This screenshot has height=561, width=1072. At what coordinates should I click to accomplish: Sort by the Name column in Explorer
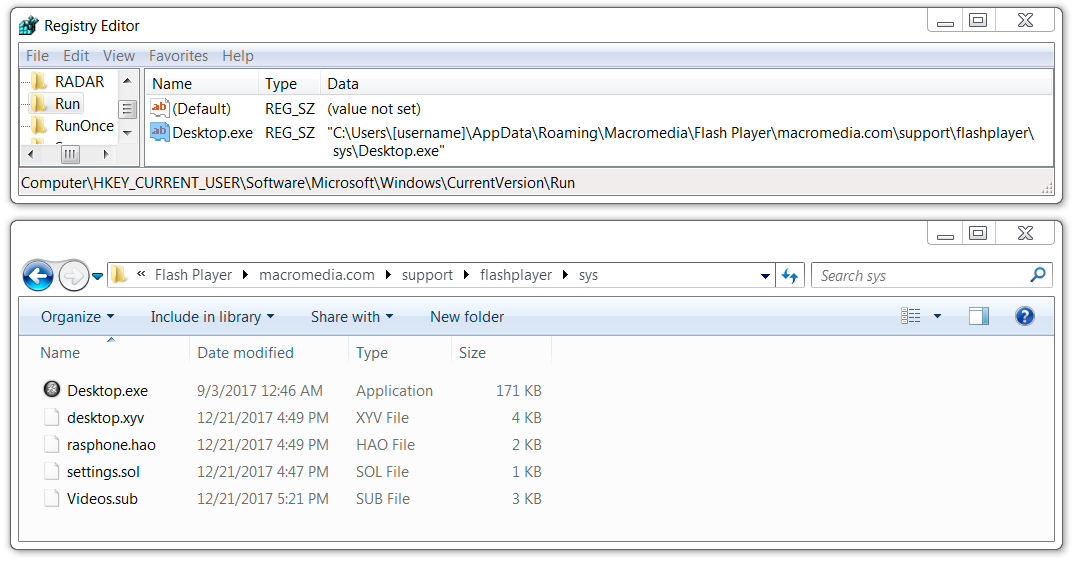point(60,353)
